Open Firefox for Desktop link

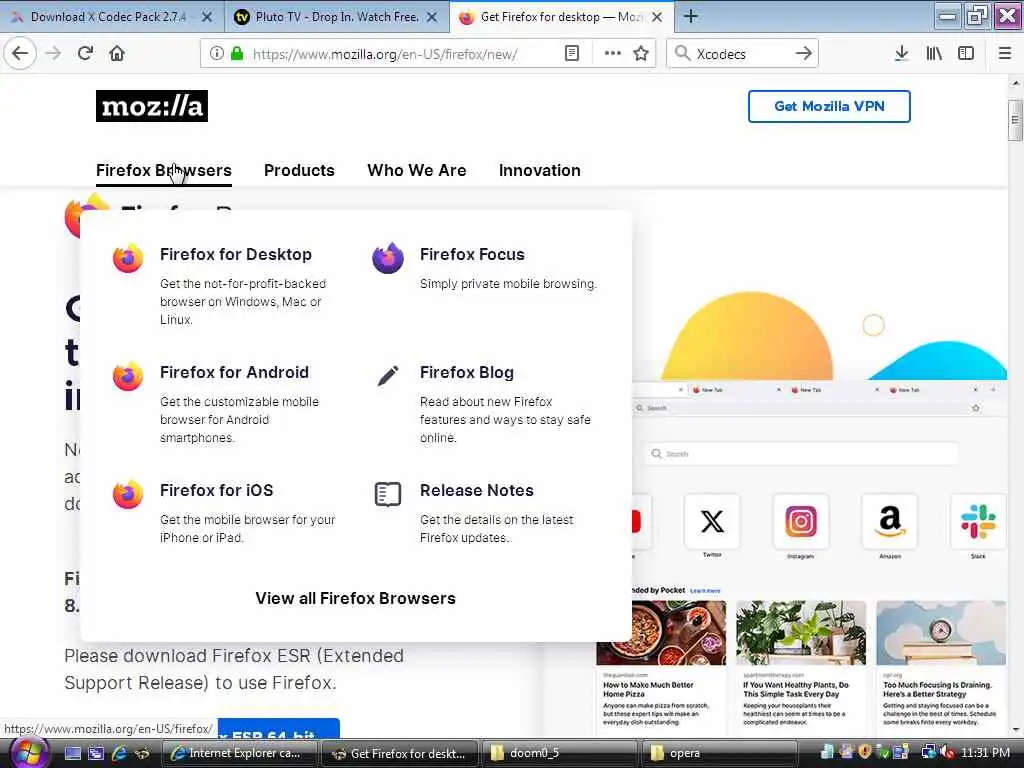[x=236, y=254]
